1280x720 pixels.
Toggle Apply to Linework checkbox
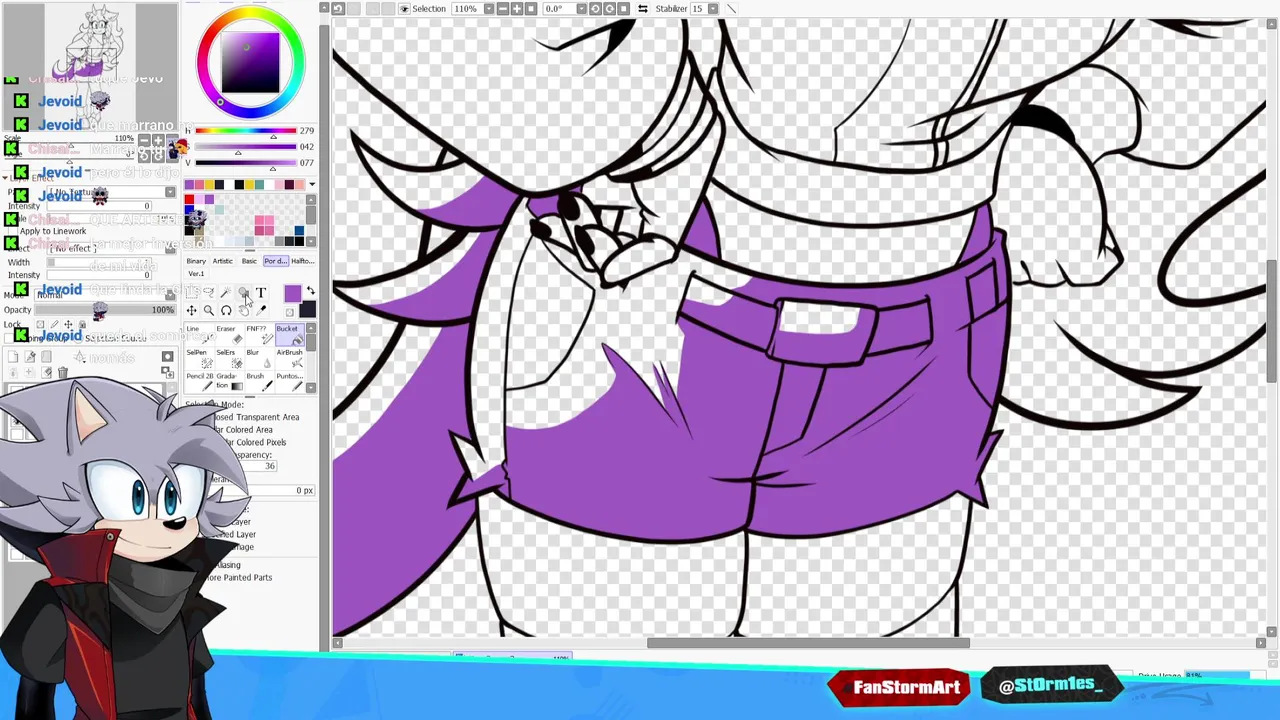tap(12, 231)
